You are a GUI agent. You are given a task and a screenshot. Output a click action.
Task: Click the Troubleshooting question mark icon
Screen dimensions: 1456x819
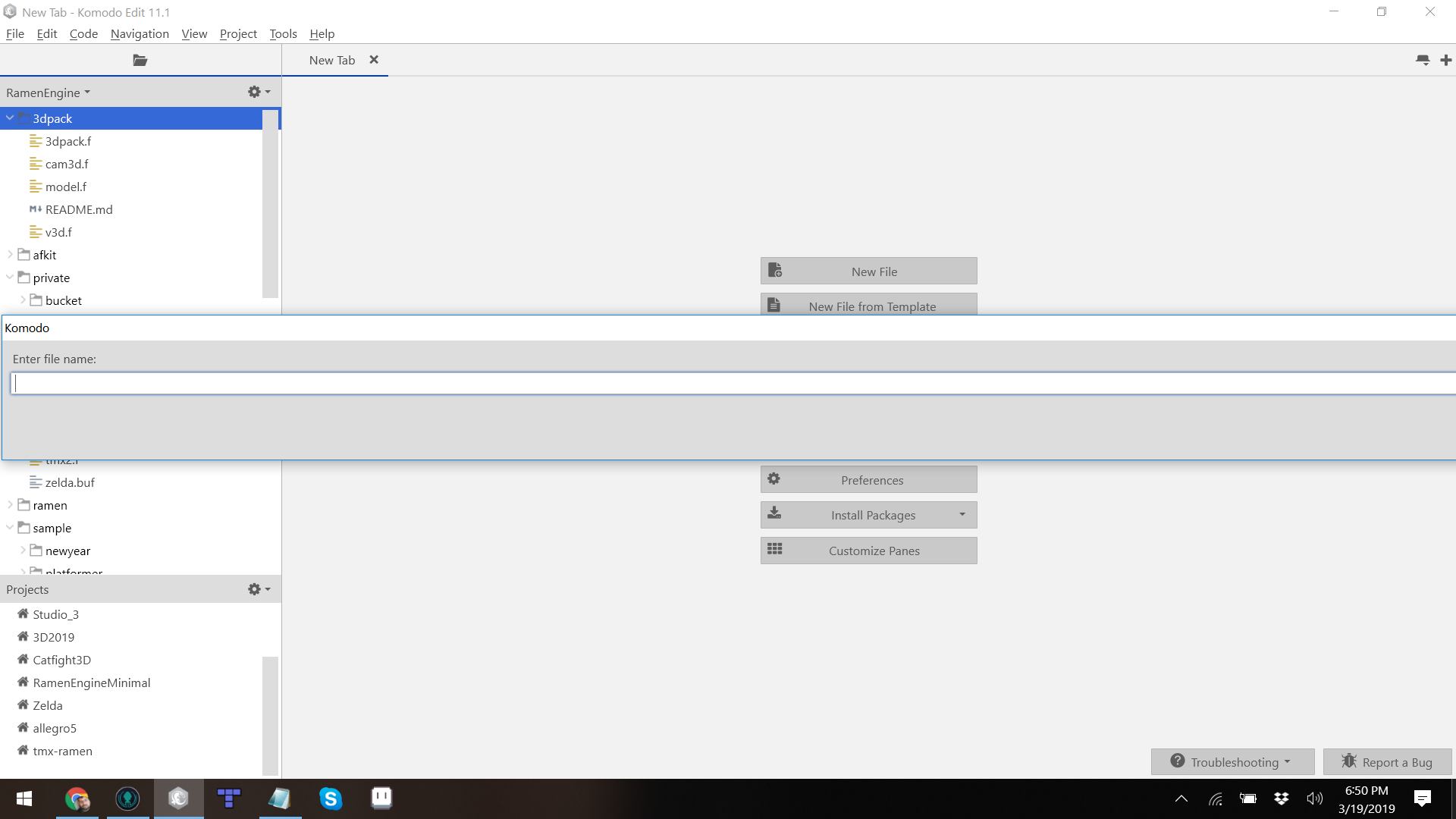click(x=1178, y=761)
